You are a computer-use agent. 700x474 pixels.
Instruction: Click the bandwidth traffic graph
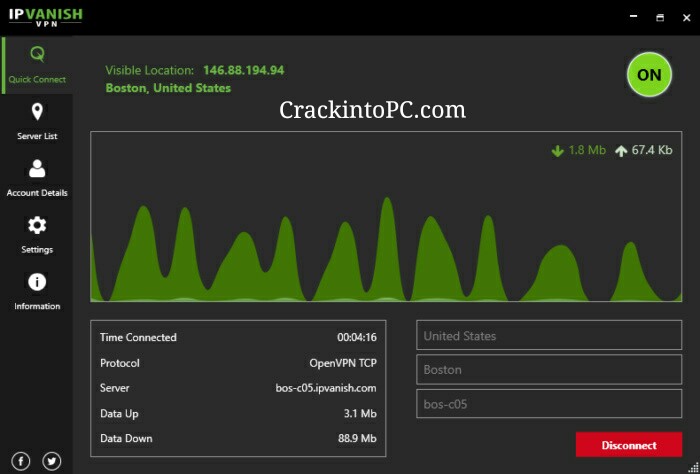tap(386, 216)
